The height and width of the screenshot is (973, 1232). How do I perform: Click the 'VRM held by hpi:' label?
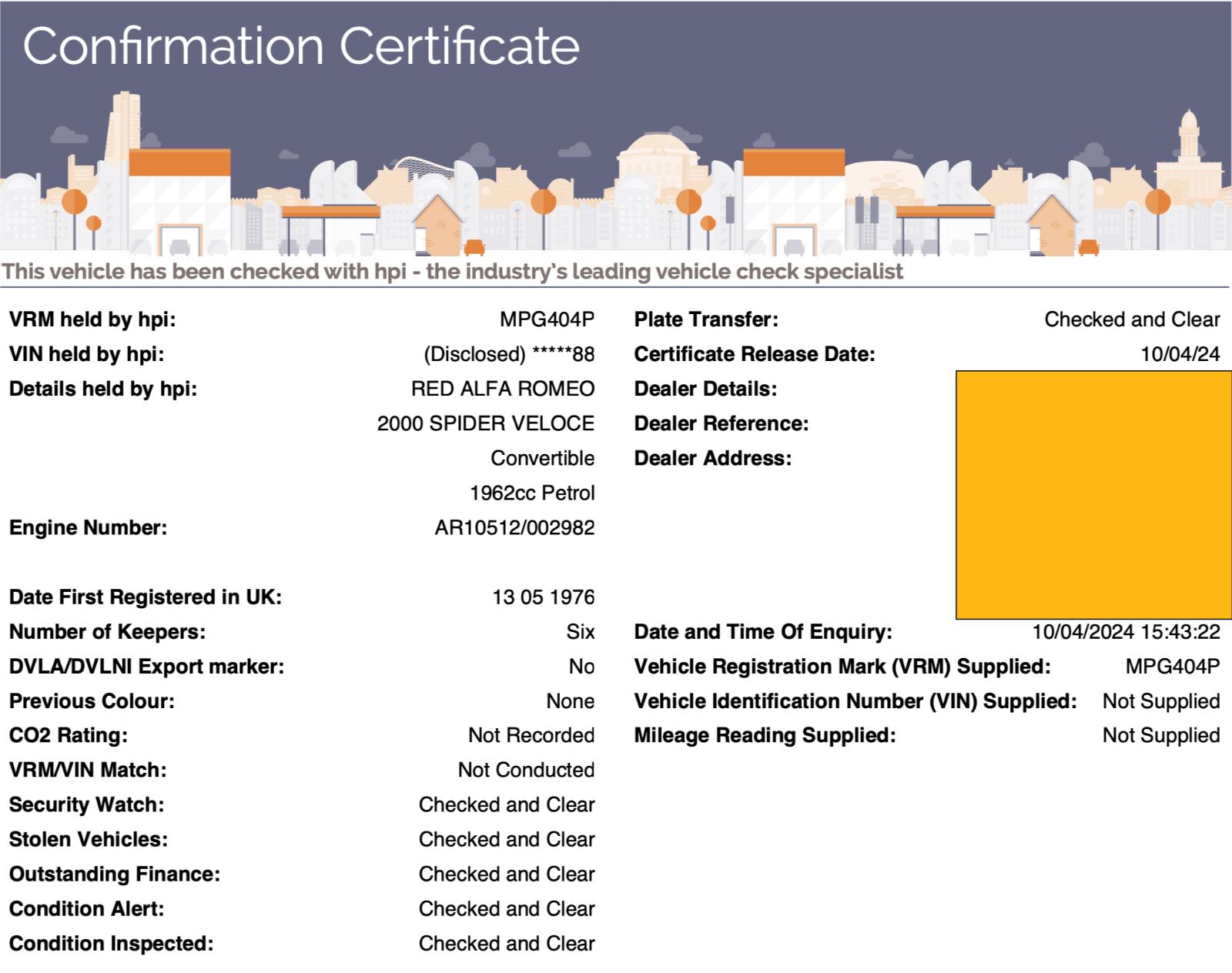(92, 319)
